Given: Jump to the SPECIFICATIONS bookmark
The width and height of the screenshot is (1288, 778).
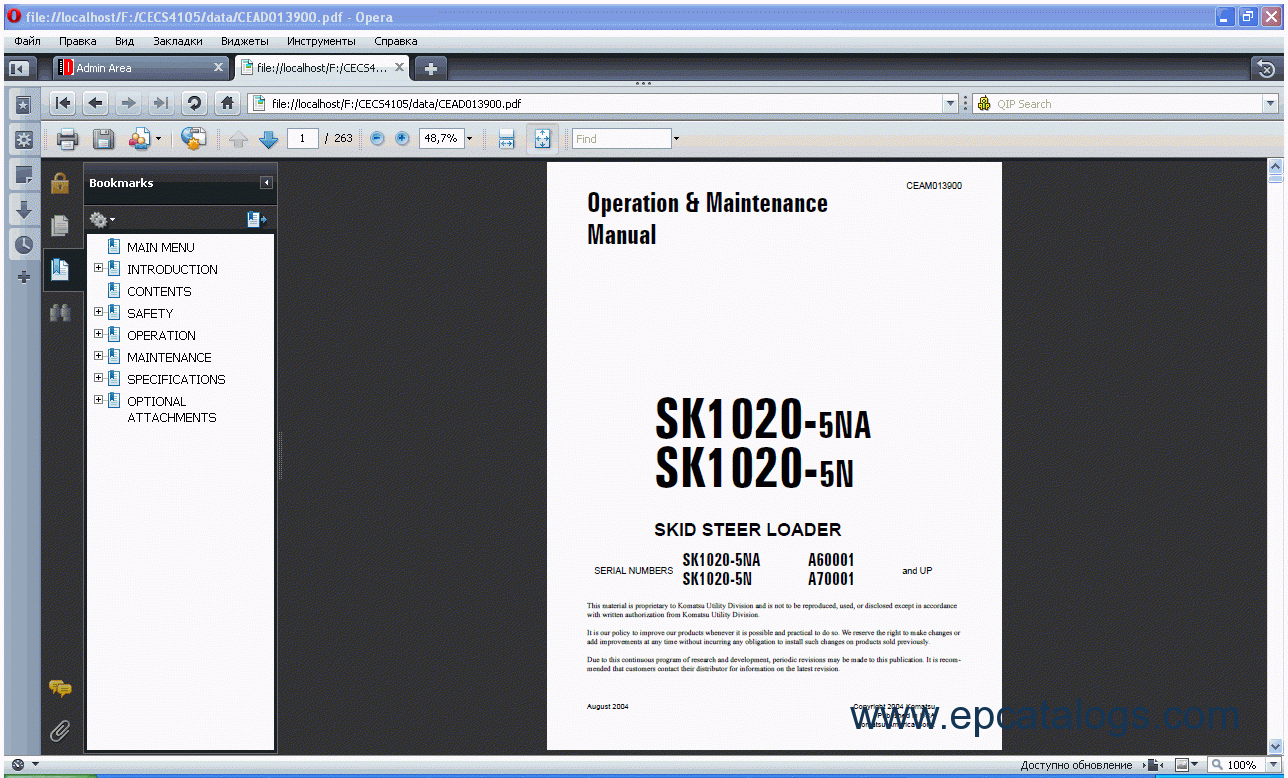Looking at the screenshot, I should coord(176,379).
